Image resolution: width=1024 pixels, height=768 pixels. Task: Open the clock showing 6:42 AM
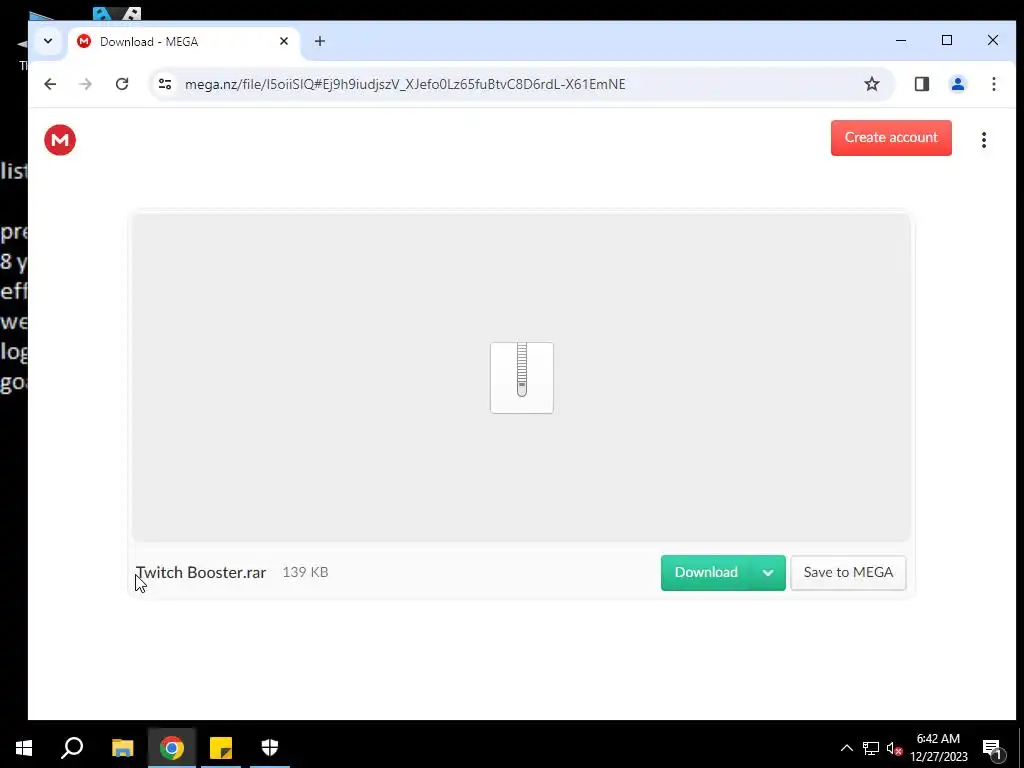pos(938,748)
